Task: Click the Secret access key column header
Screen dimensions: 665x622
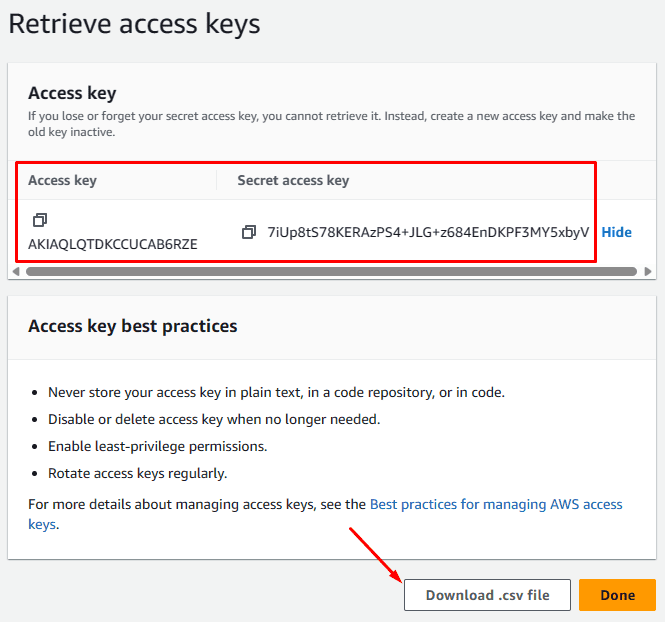Action: [x=293, y=180]
